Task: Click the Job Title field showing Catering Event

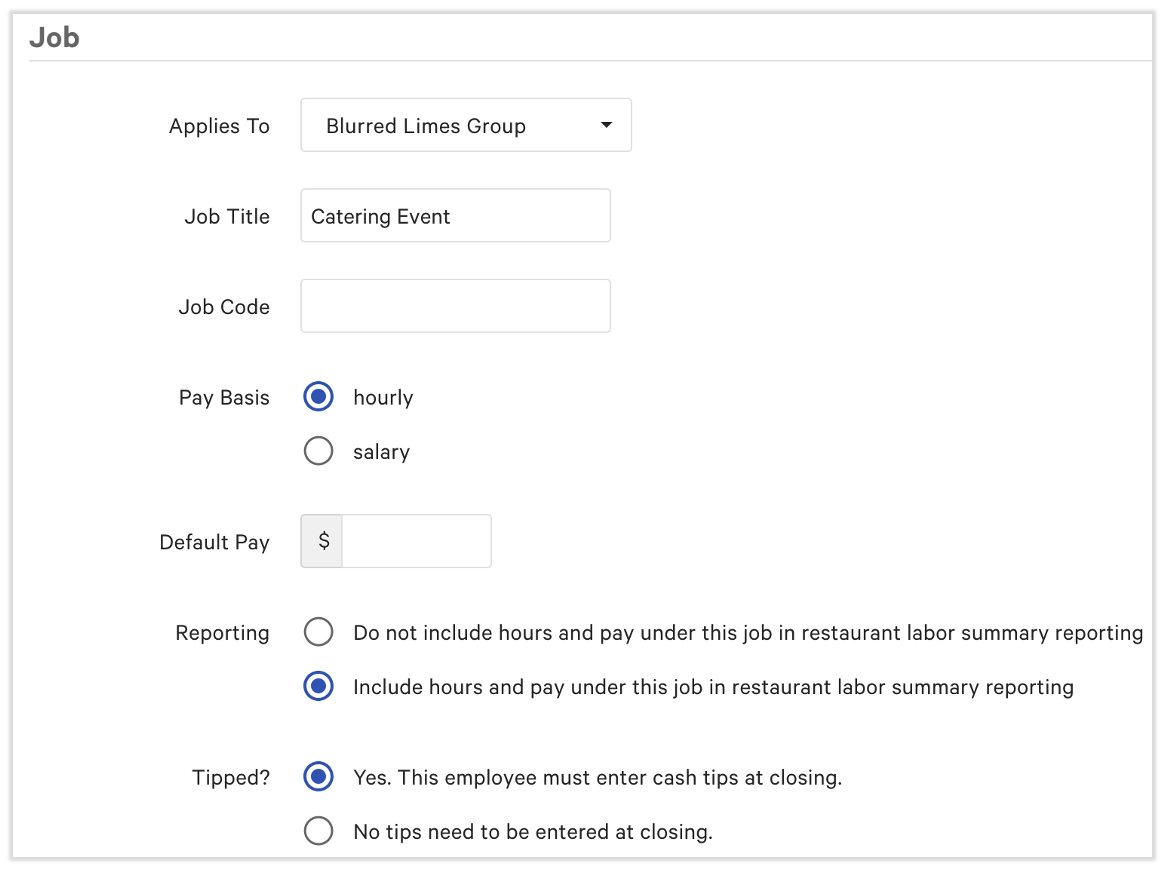Action: click(455, 215)
